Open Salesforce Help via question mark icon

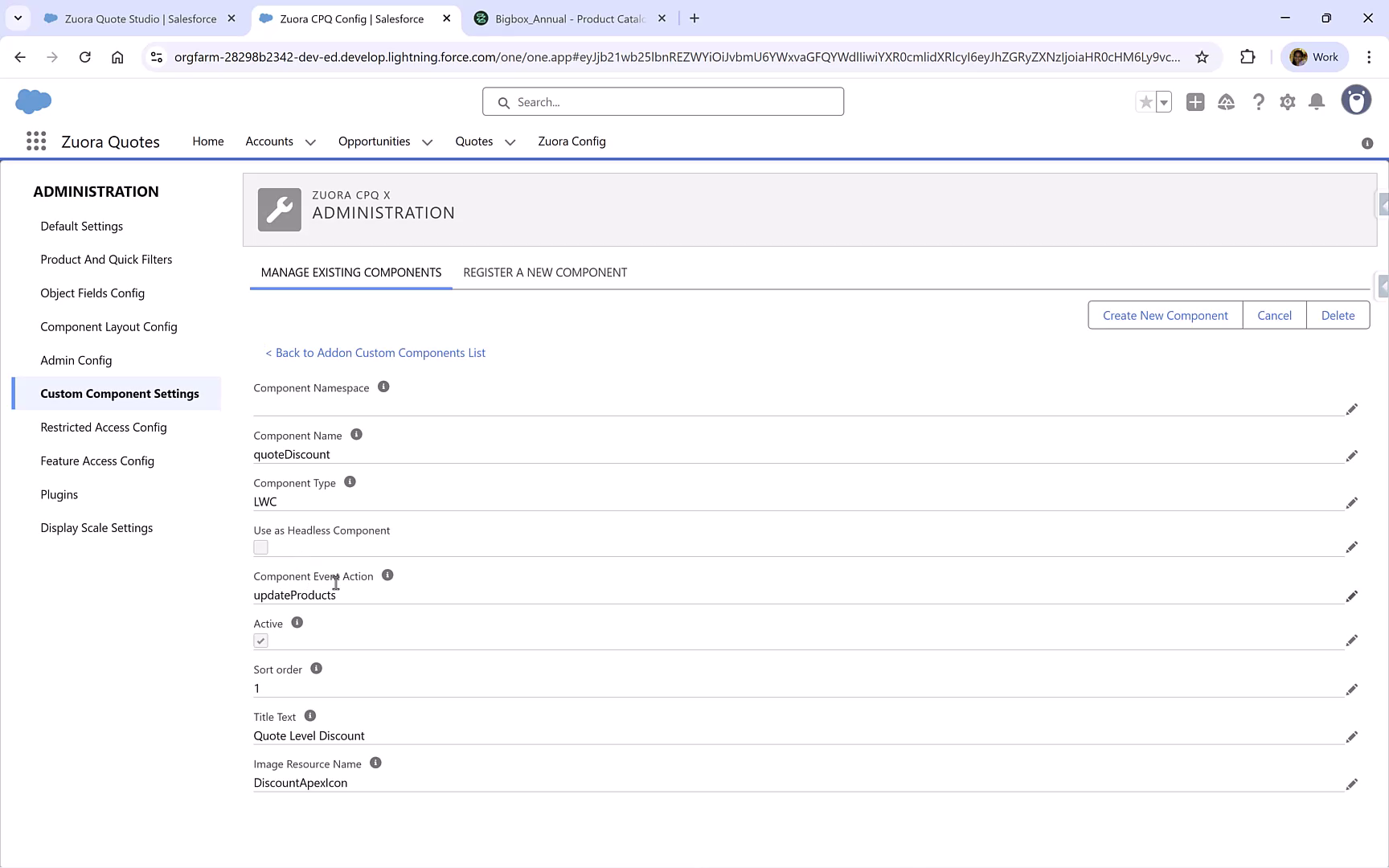(1258, 102)
